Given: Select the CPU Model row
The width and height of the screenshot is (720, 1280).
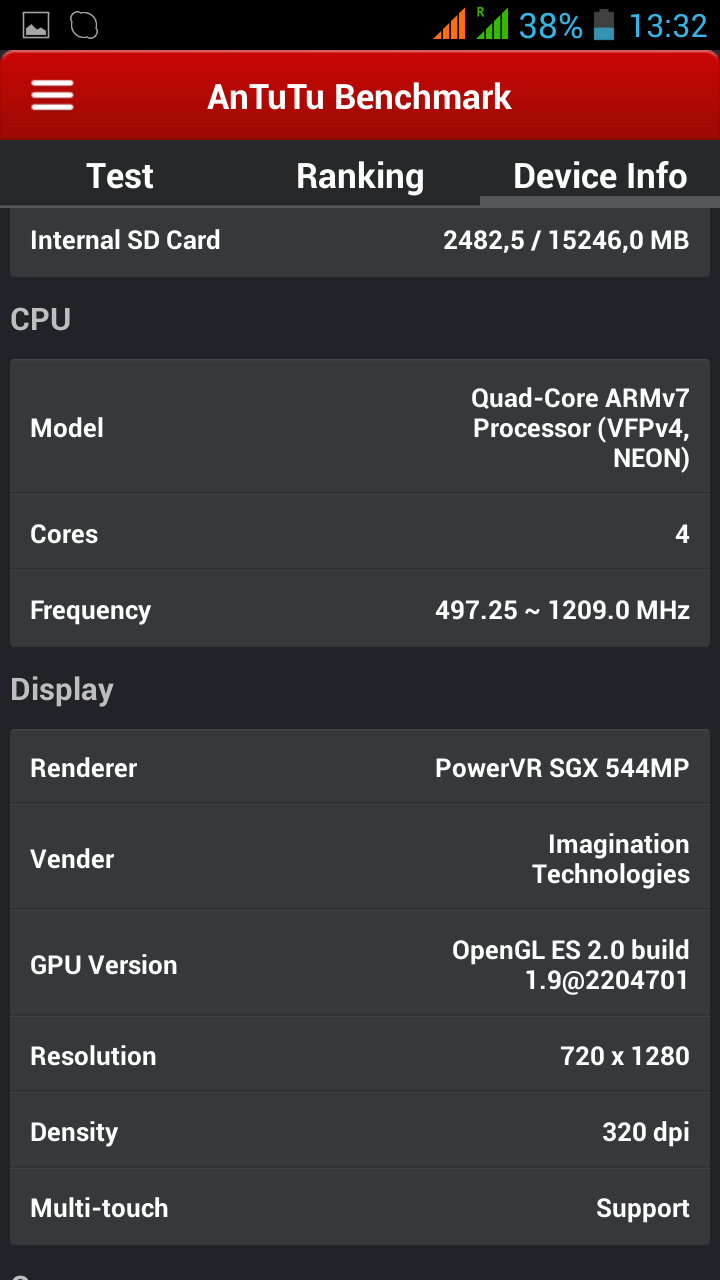Looking at the screenshot, I should tap(360, 428).
